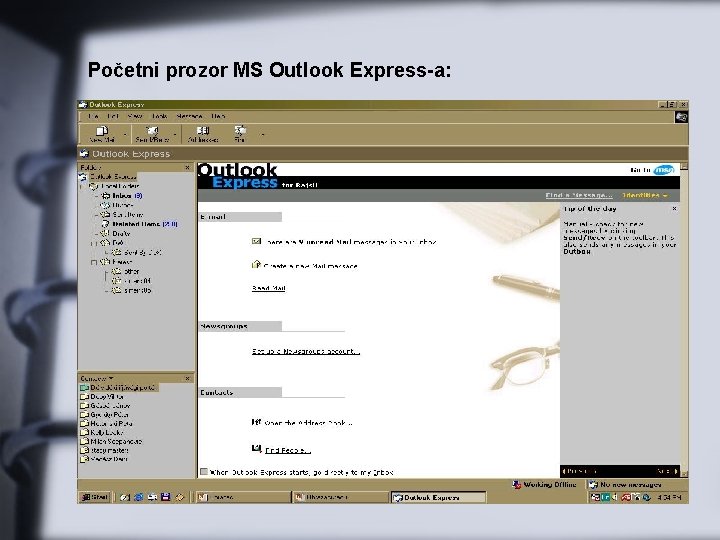Select Outlook Express root in folder tree
The width and height of the screenshot is (720, 540).
click(113, 177)
